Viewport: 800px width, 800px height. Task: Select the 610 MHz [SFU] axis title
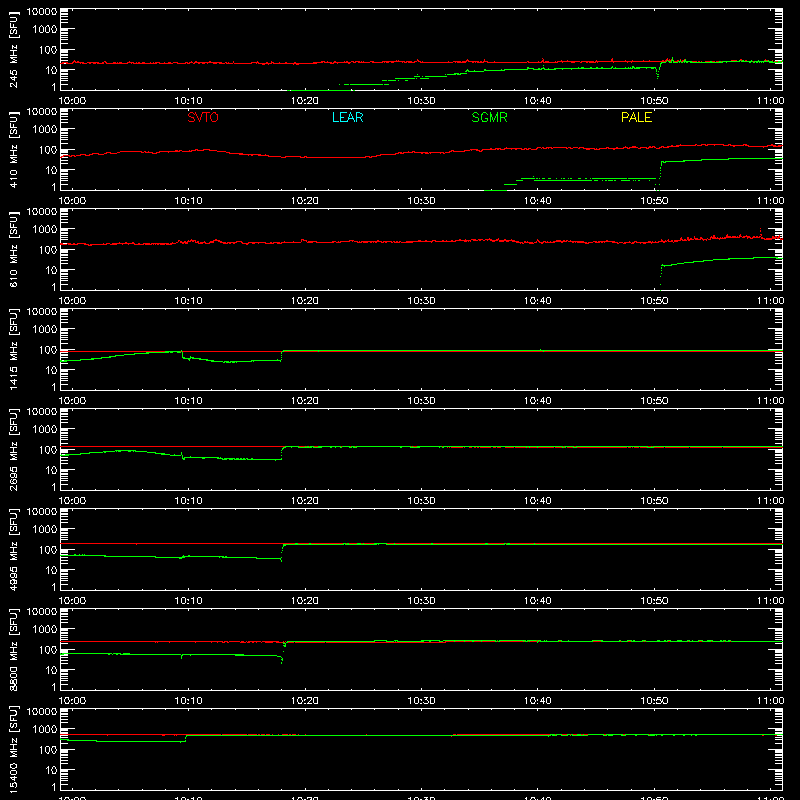point(13,249)
